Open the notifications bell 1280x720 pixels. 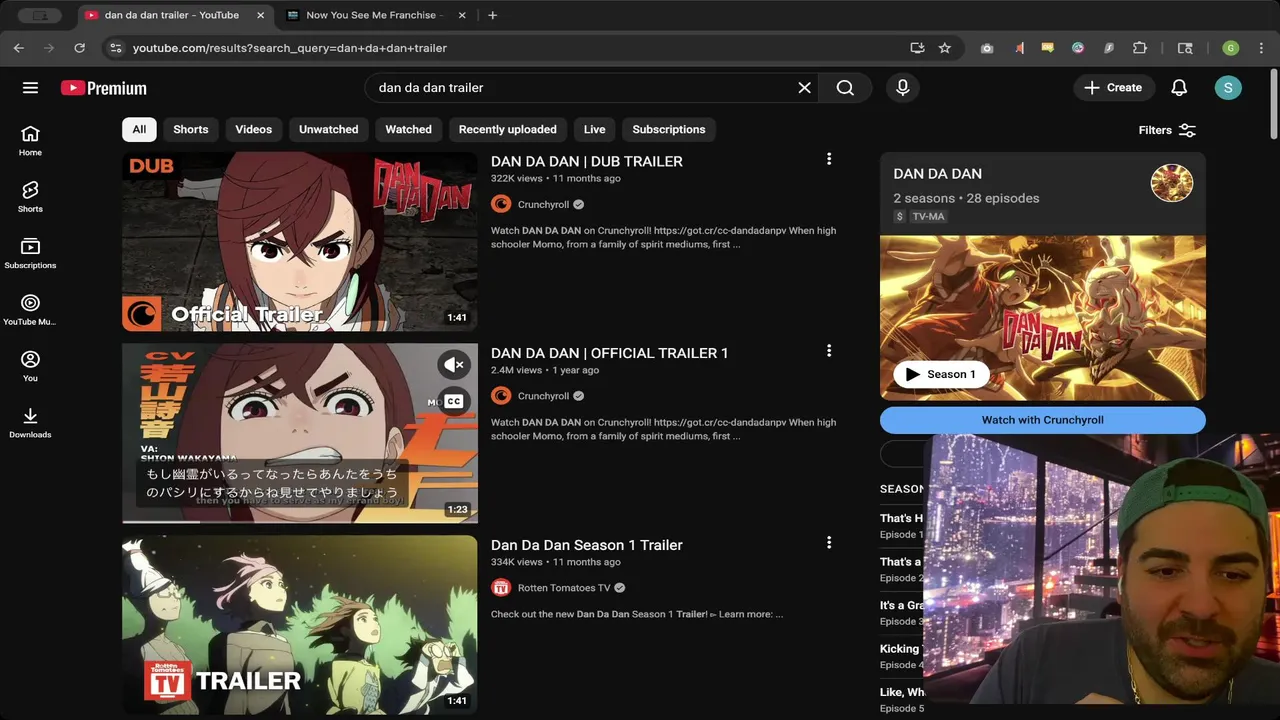1179,88
